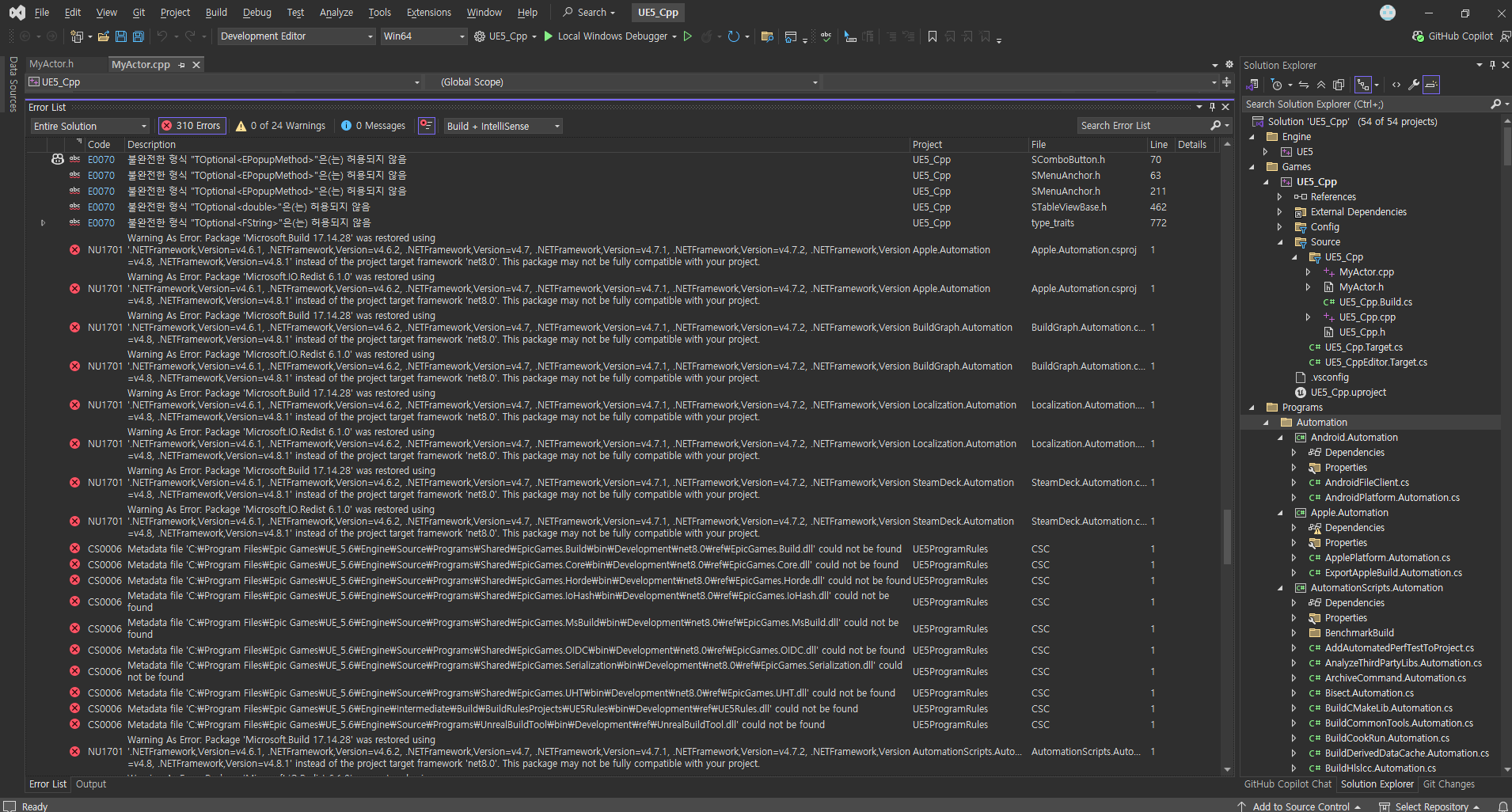Image resolution: width=1512 pixels, height=812 pixels.
Task: Switch to the MyActor.h tab
Action: [51, 64]
